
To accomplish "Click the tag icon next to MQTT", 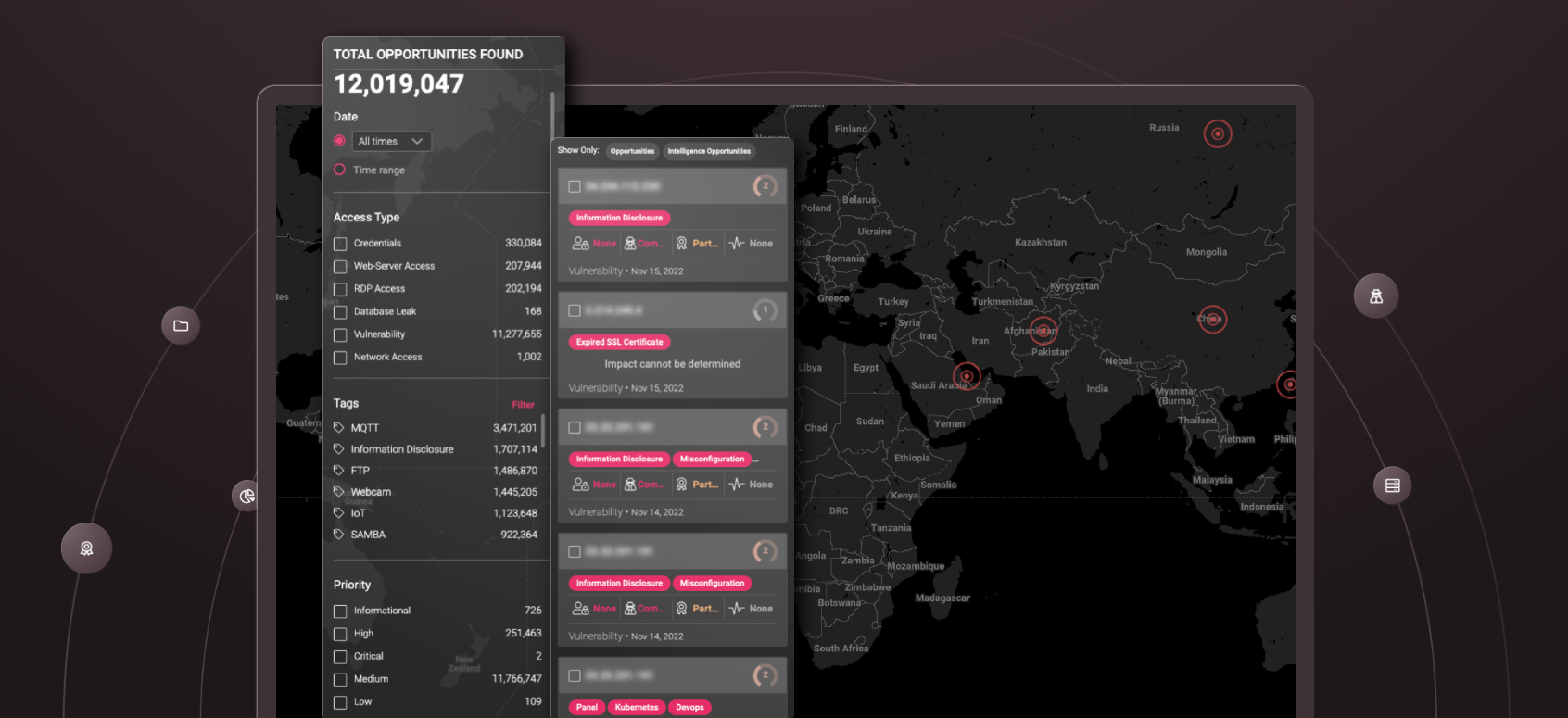I will [x=339, y=428].
